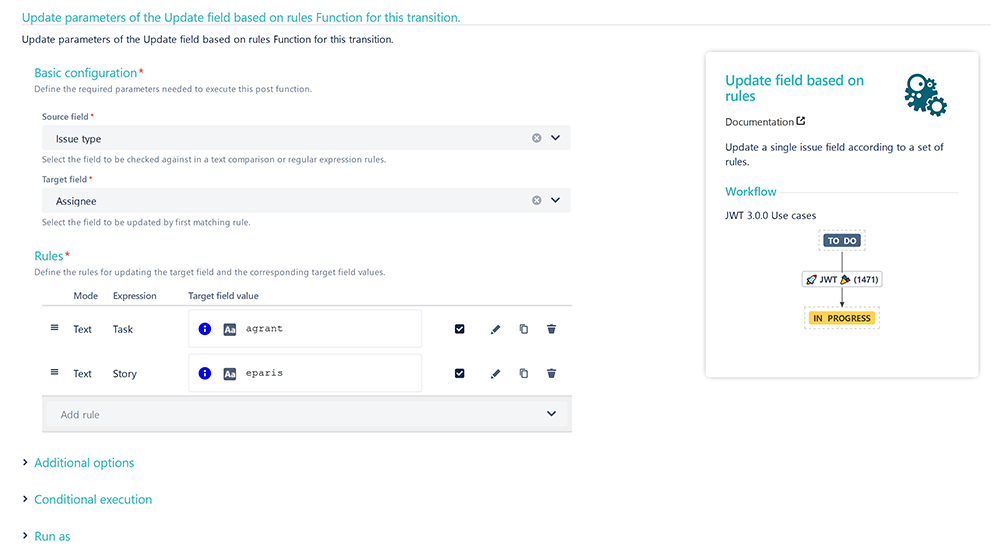Expand the Conditional execution section
The image size is (1000, 557).
pos(93,500)
